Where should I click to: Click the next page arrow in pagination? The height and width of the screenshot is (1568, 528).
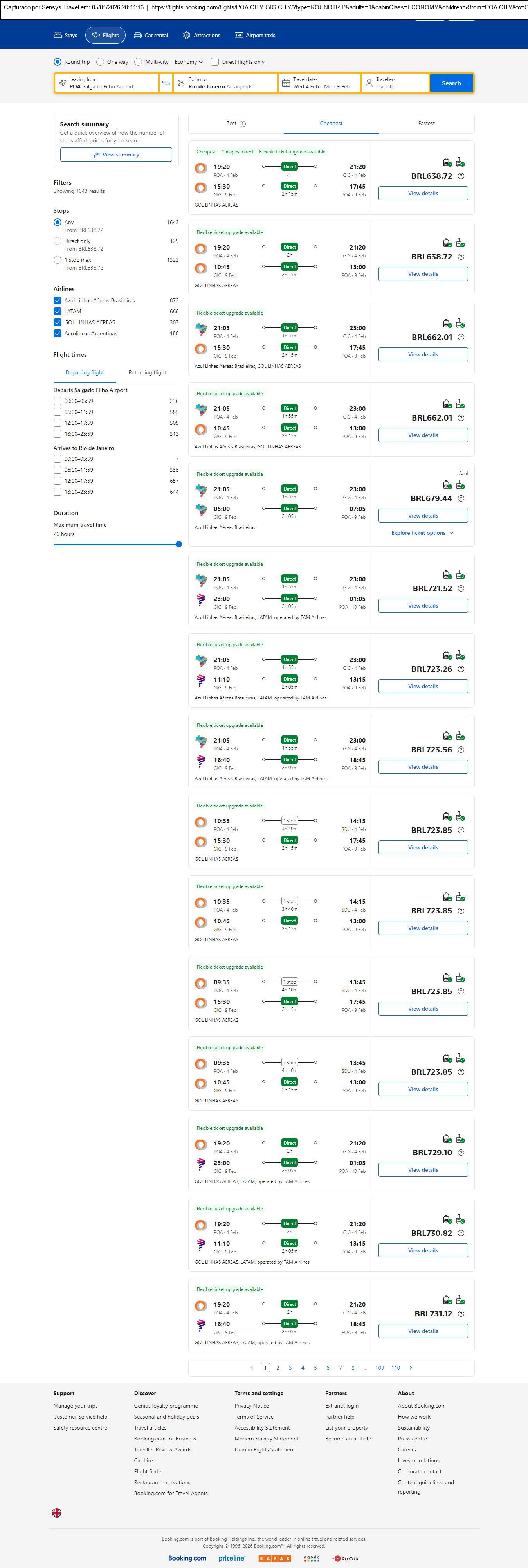[411, 1368]
